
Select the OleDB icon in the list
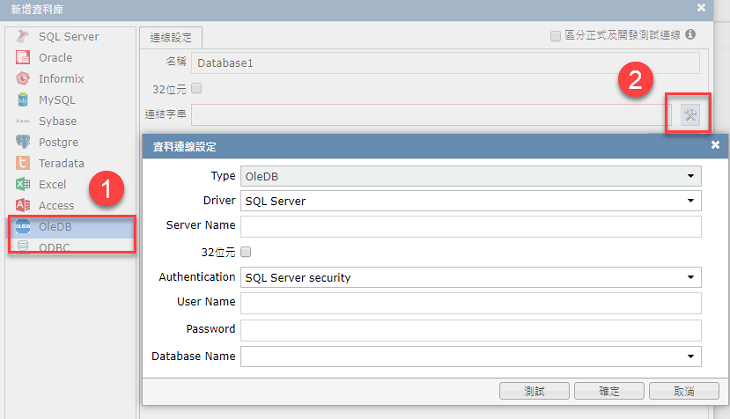[x=22, y=226]
